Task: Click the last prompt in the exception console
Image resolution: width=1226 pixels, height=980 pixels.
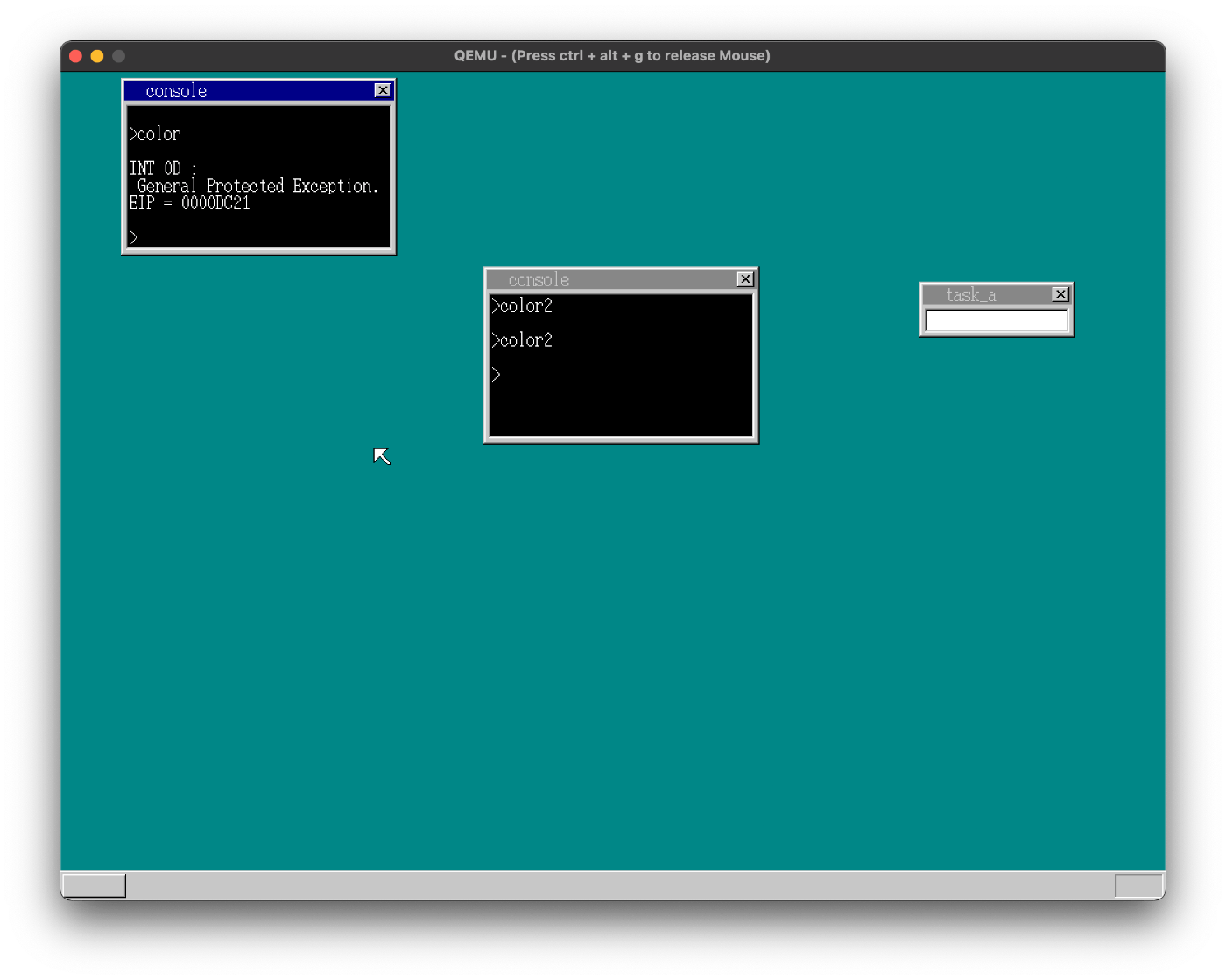Action: coord(133,237)
